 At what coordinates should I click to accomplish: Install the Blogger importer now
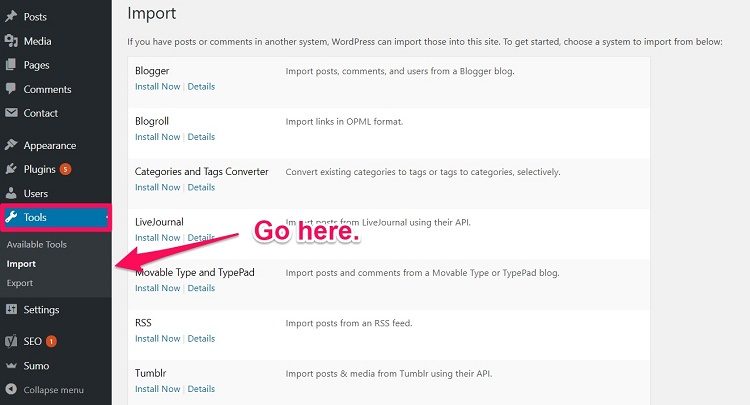click(157, 87)
